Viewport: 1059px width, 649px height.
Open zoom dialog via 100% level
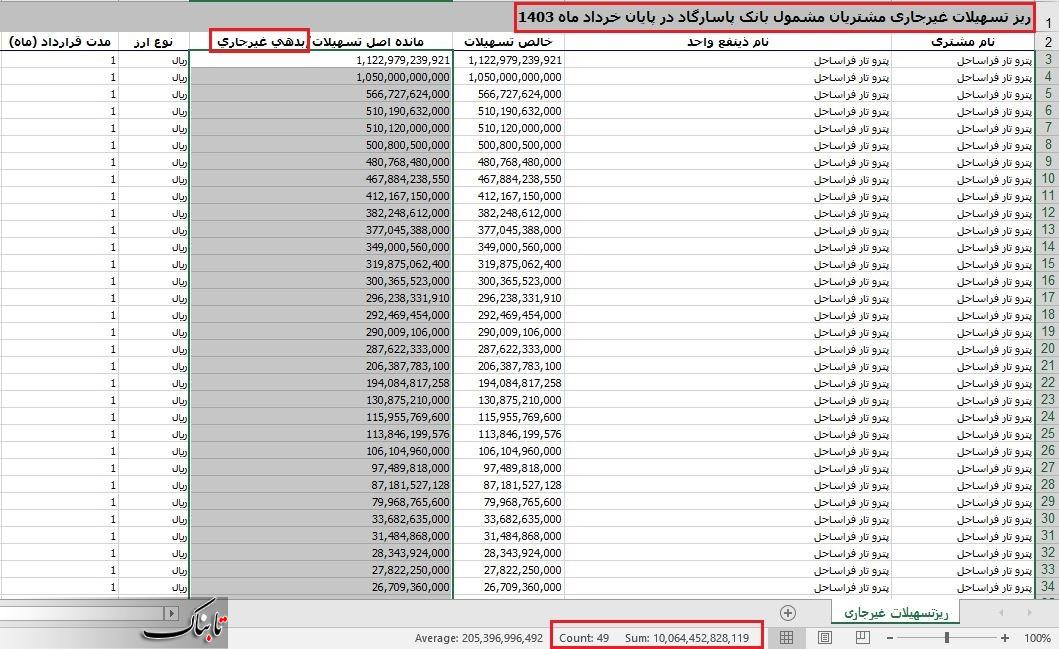(1037, 638)
